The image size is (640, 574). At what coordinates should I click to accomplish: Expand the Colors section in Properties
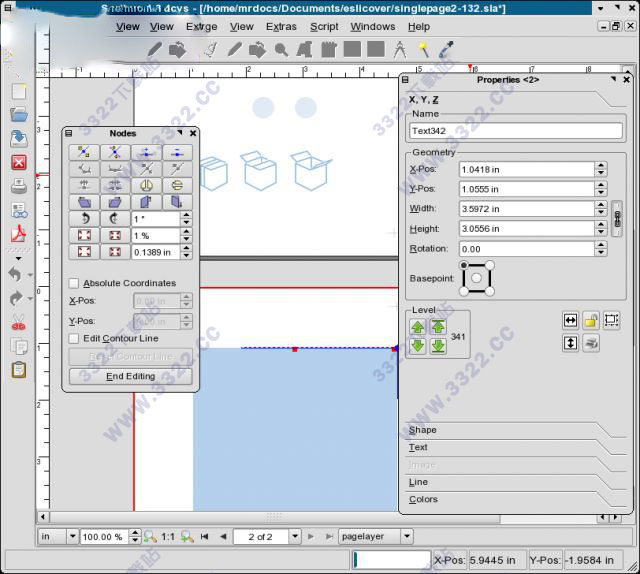tap(424, 499)
